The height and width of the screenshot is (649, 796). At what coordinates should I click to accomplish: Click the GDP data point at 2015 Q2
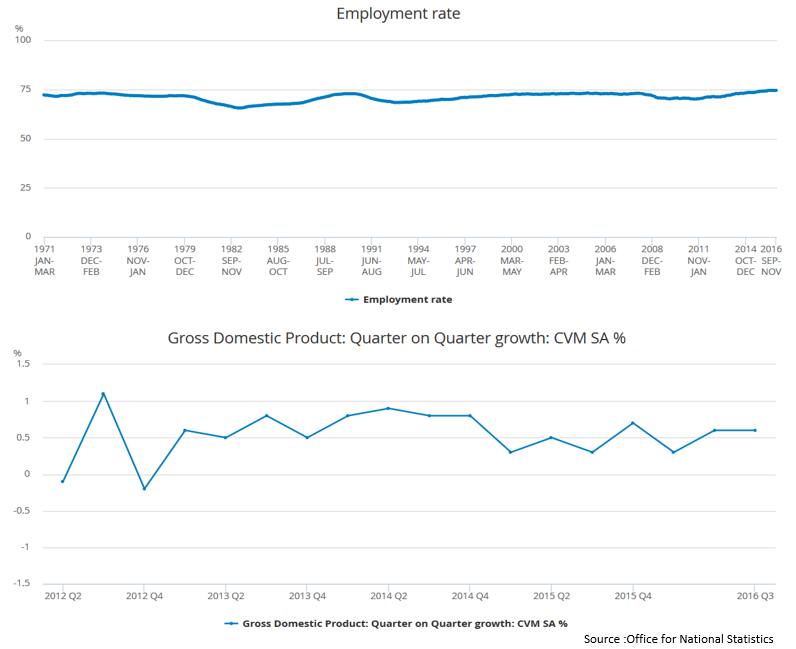551,437
